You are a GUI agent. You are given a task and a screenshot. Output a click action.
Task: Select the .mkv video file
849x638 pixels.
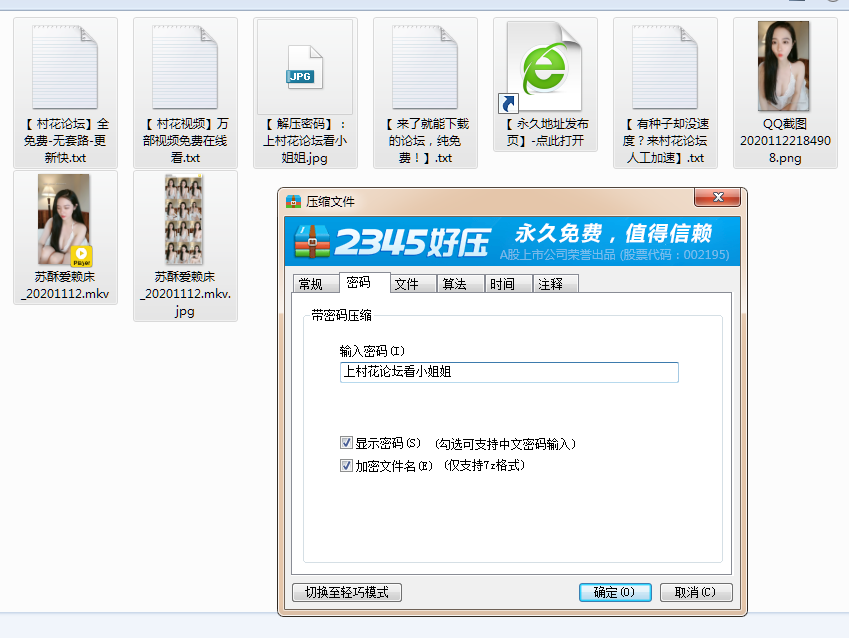[x=65, y=220]
